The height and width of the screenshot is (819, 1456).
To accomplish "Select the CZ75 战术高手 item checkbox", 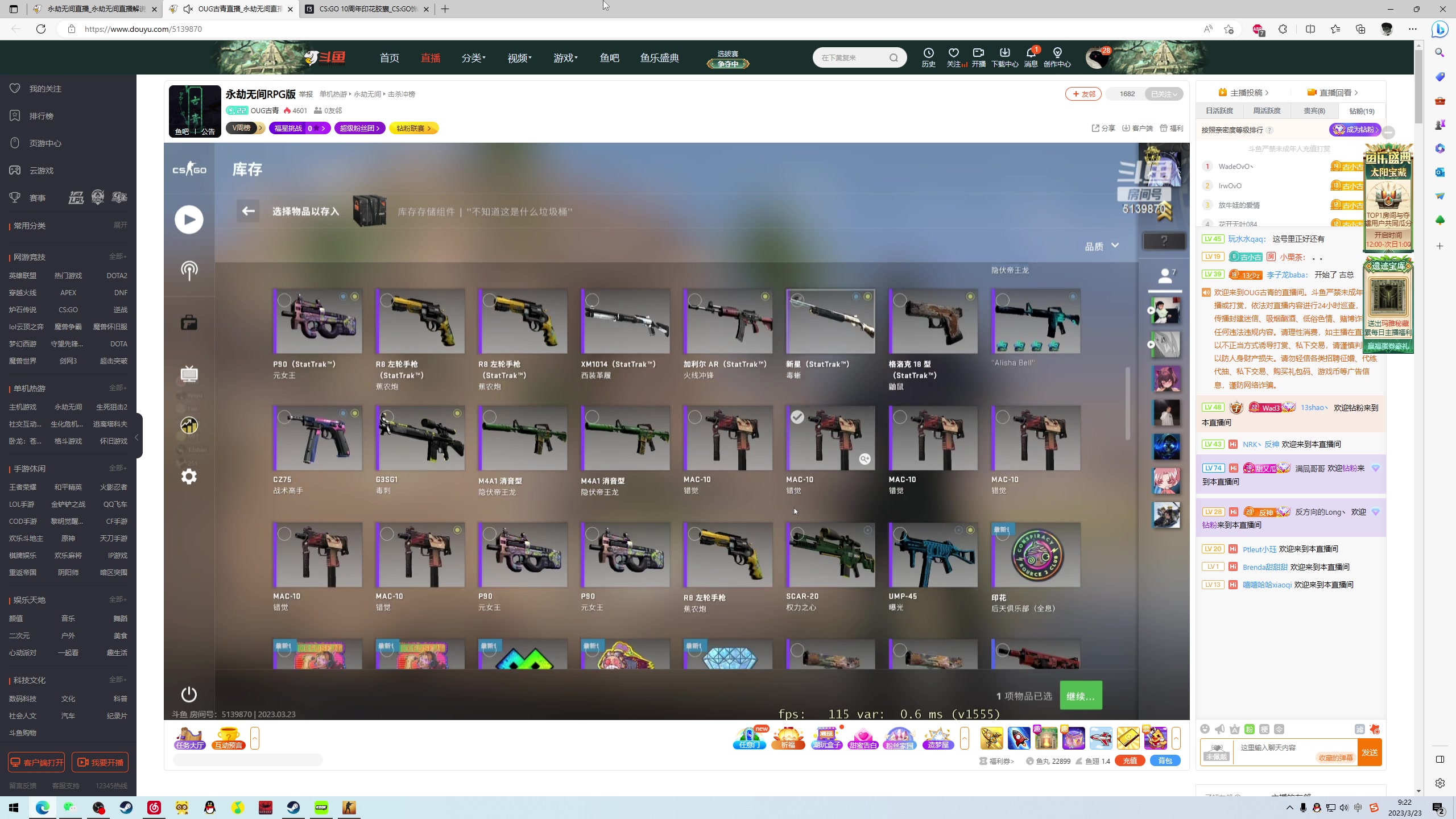I will pos(284,417).
